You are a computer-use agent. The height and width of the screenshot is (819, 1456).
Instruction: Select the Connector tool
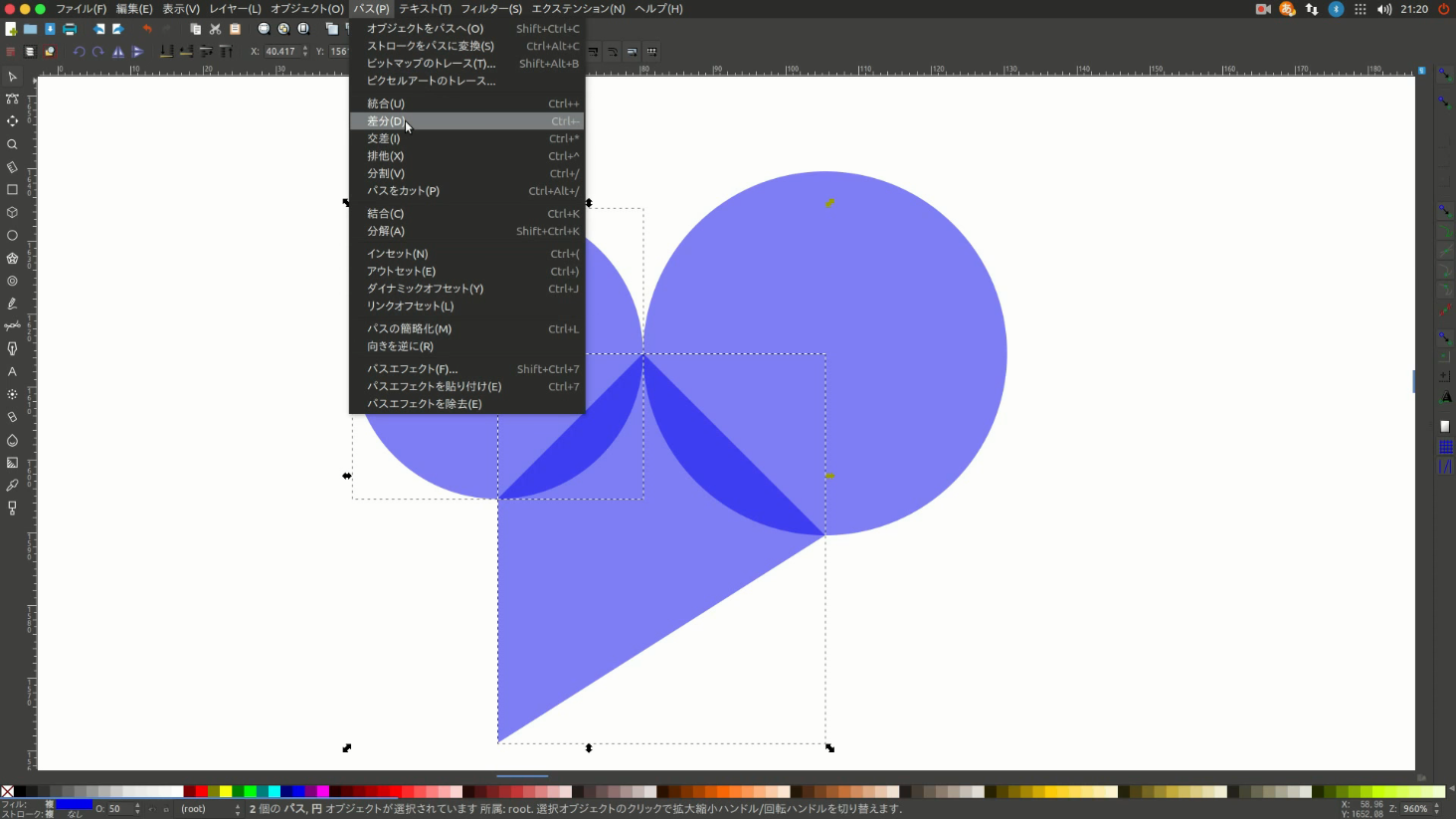click(12, 508)
